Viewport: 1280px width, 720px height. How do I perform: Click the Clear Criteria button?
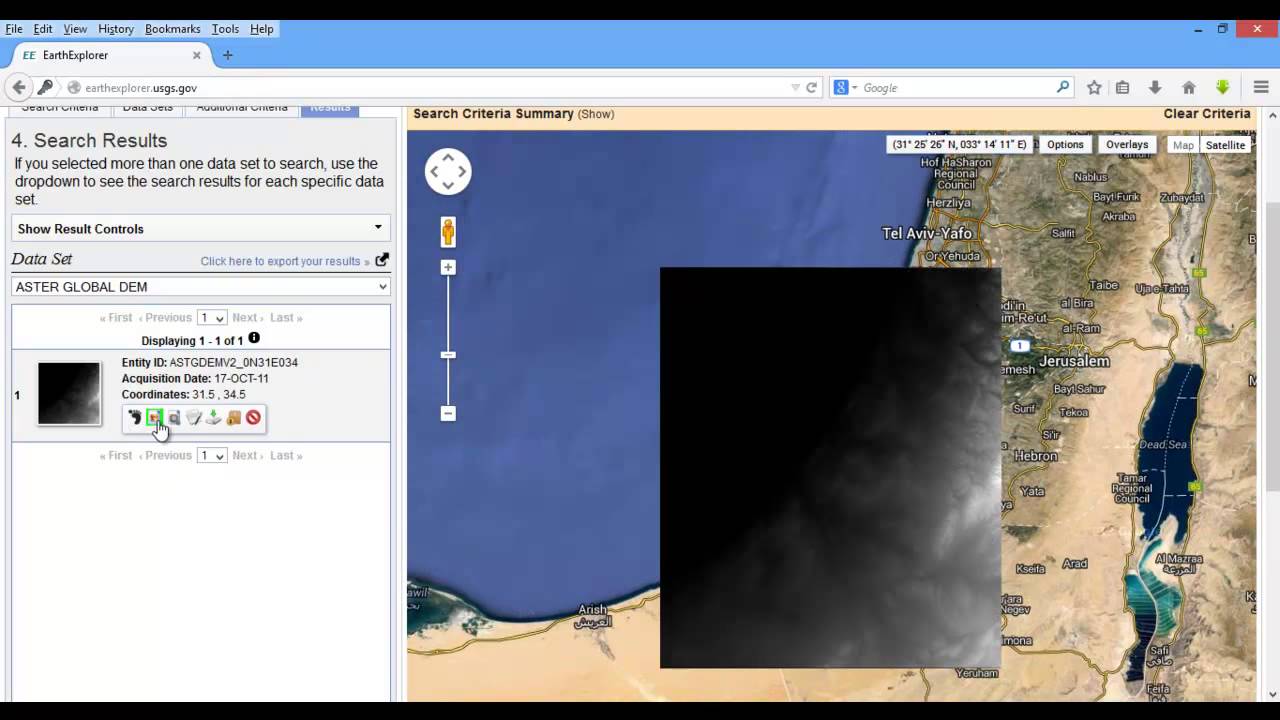[1207, 114]
